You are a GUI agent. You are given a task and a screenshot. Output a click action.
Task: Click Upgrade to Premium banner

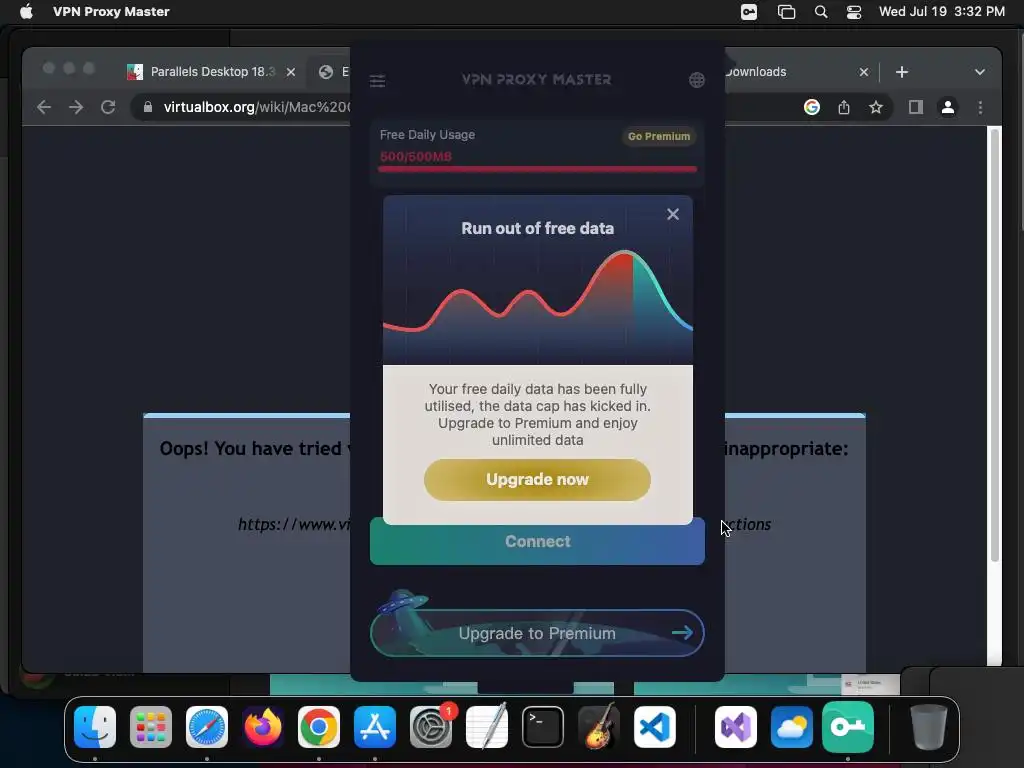click(x=537, y=633)
